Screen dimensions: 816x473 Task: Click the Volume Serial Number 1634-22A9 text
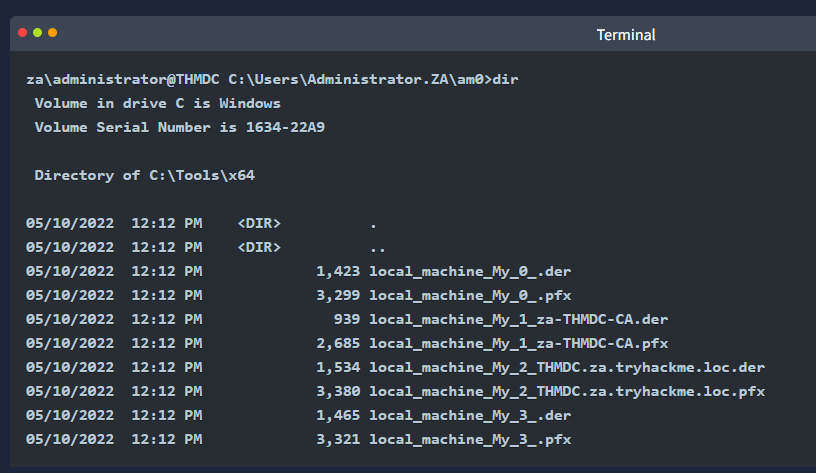(x=180, y=127)
